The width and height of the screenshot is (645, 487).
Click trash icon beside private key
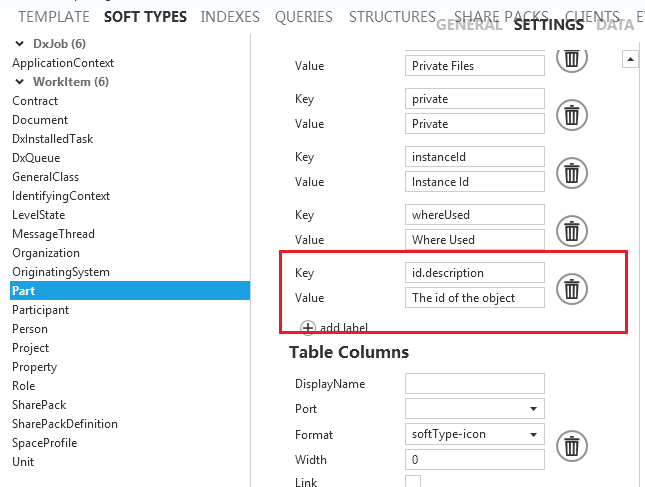[x=571, y=115]
